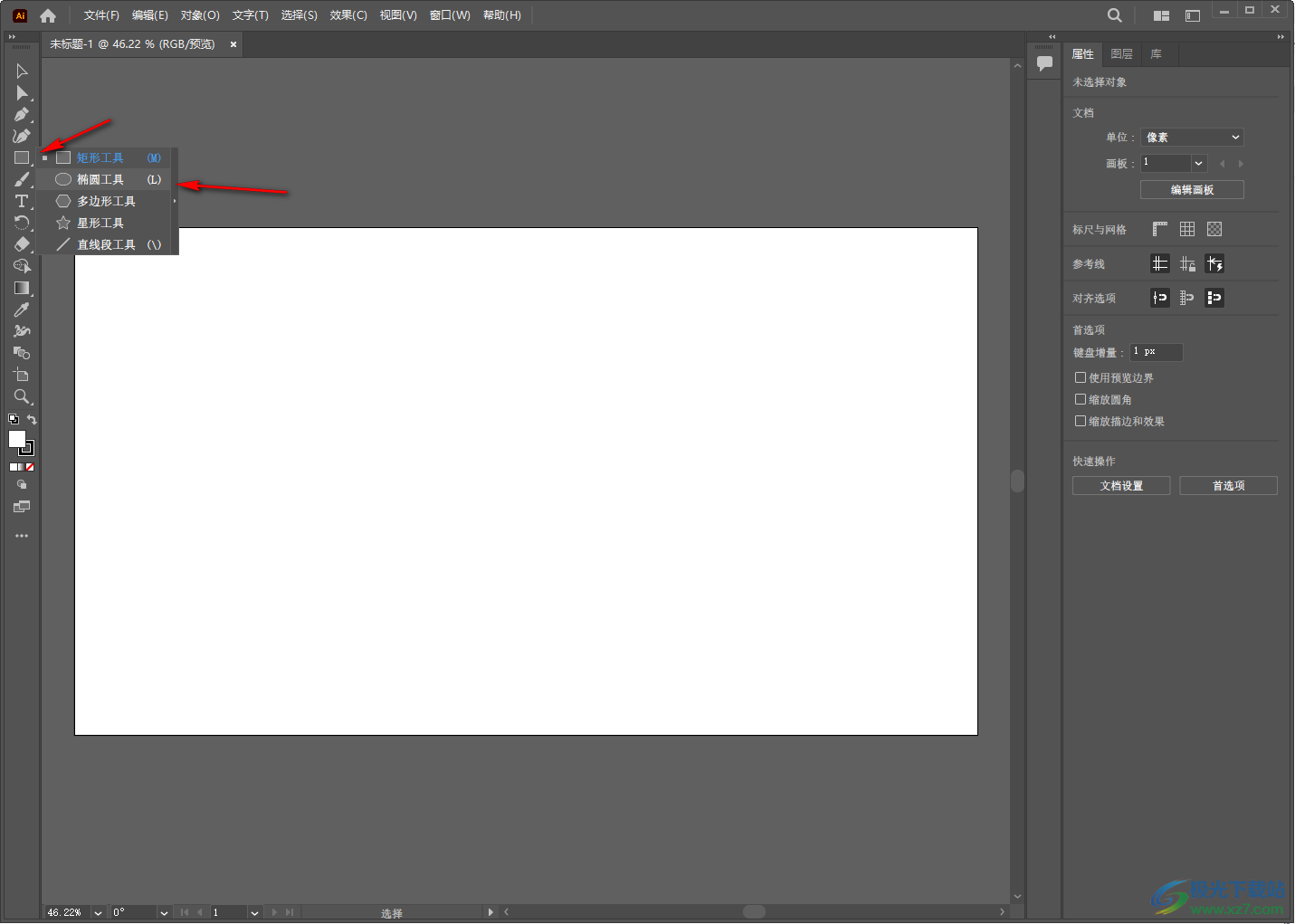
Task: Click the 首选项 quick action button
Action: [1228, 486]
